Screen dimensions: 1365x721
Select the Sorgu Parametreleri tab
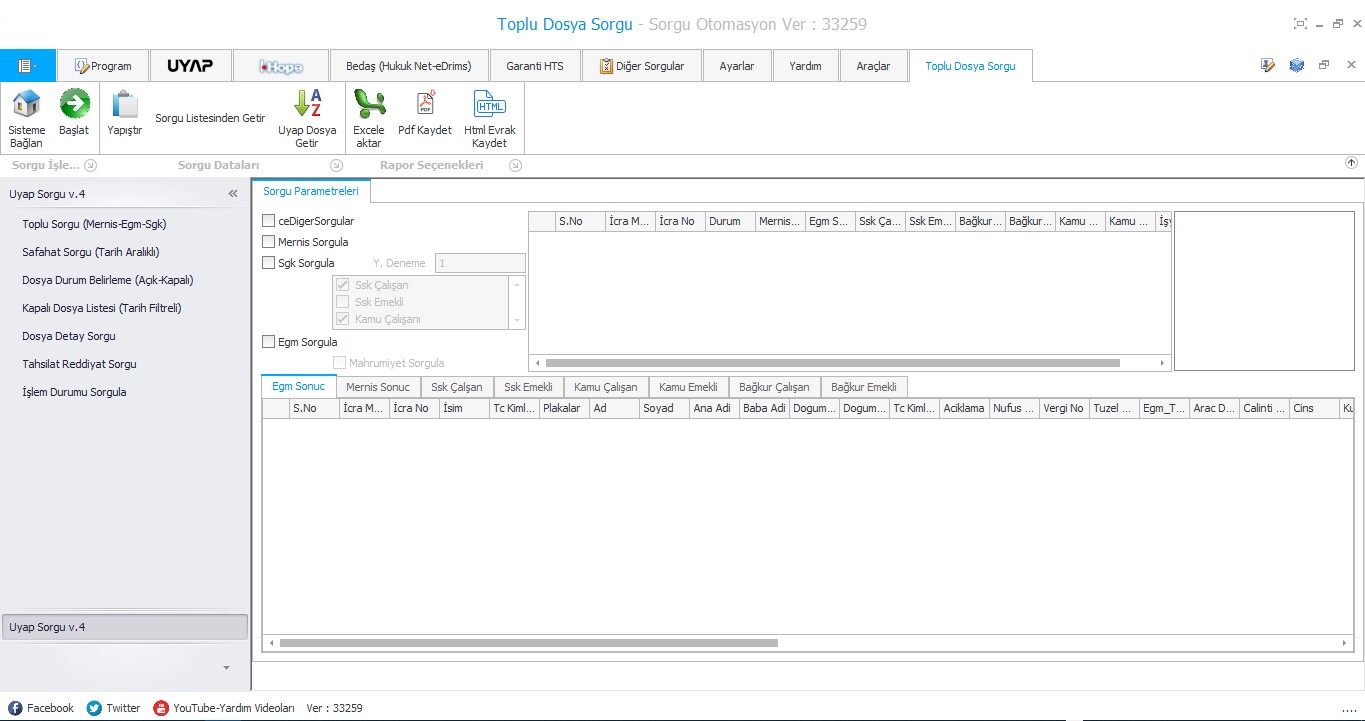point(311,190)
